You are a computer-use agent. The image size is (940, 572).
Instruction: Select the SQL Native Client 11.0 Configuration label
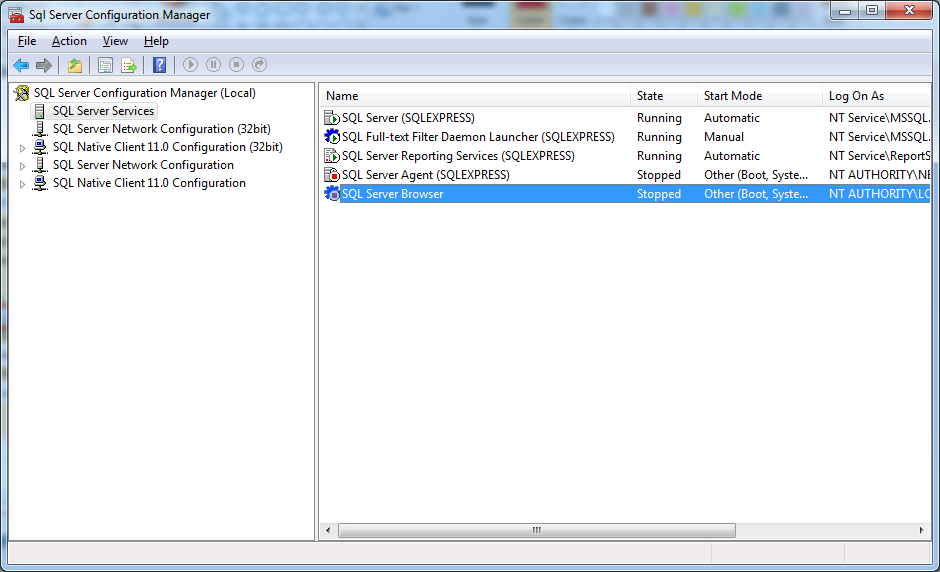[149, 183]
